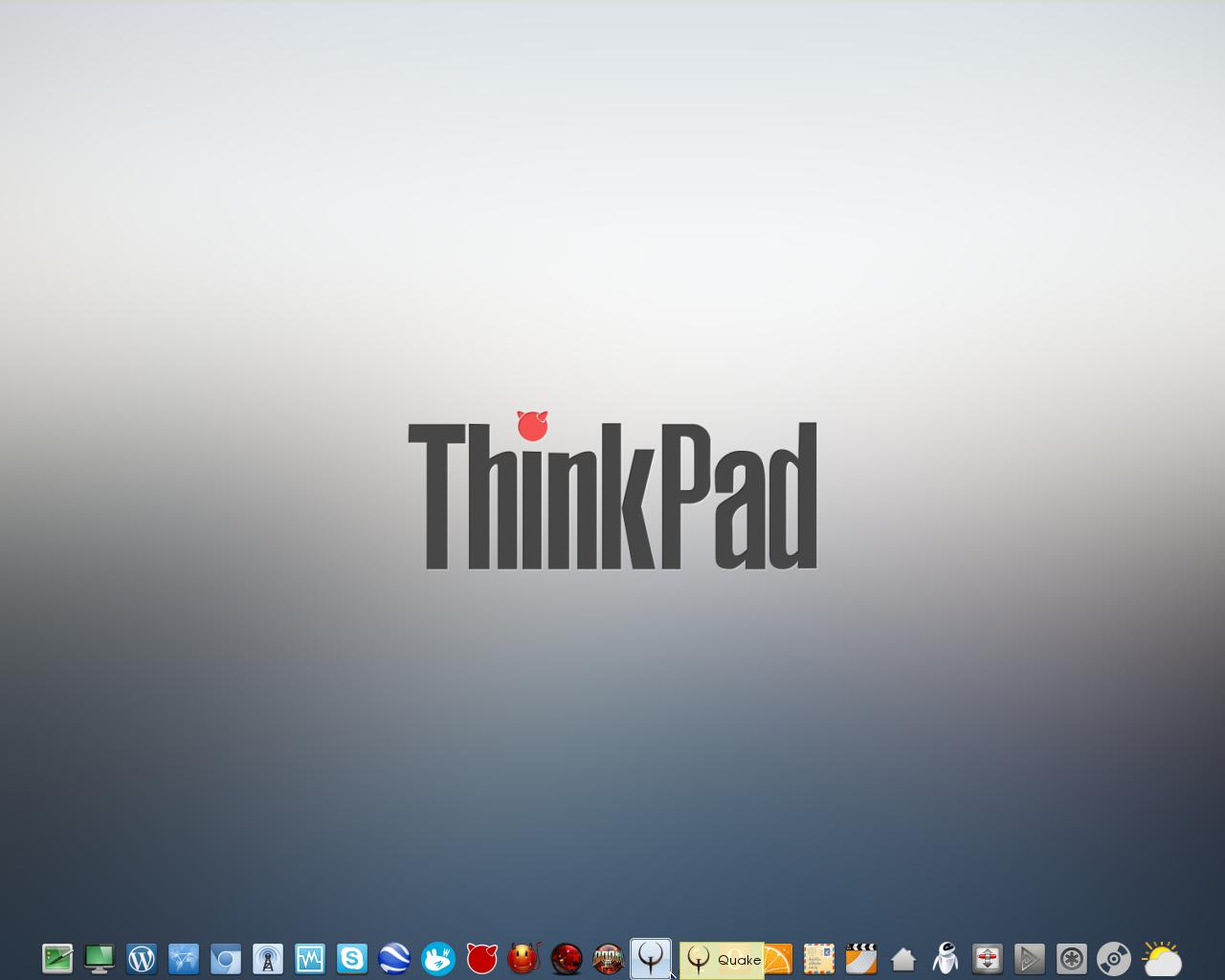The image size is (1225, 980).
Task: Click the red devil smiley icon
Action: point(523,958)
